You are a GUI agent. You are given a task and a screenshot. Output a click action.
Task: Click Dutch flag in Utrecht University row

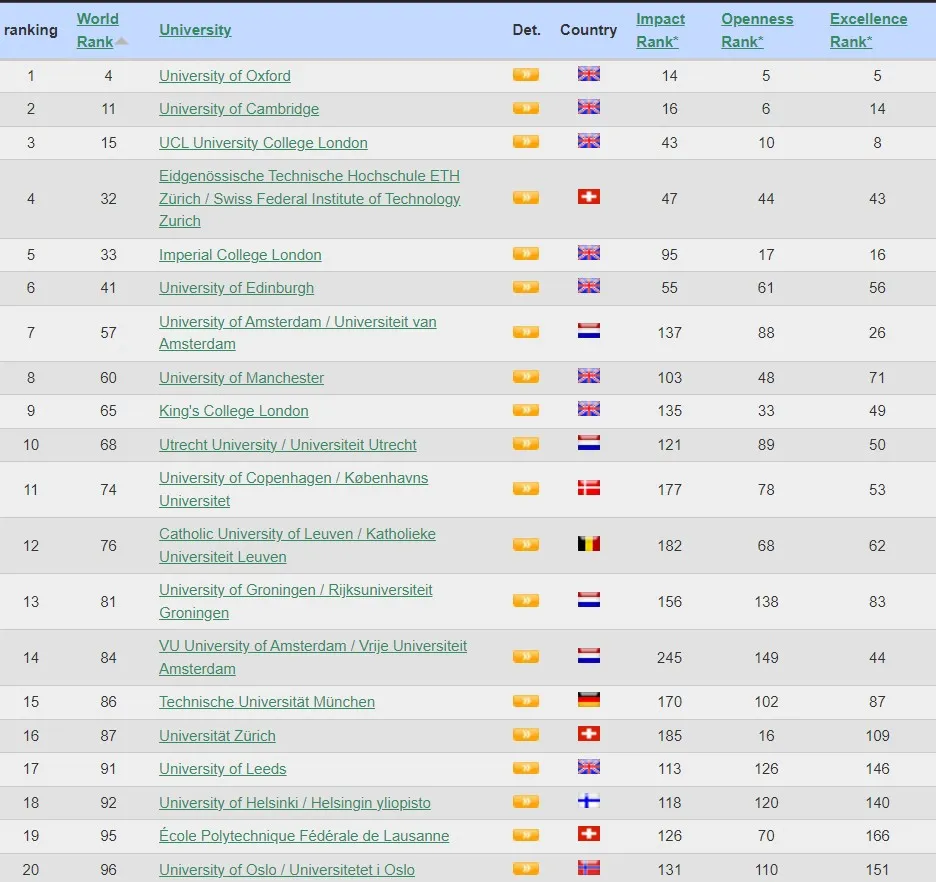tap(589, 443)
